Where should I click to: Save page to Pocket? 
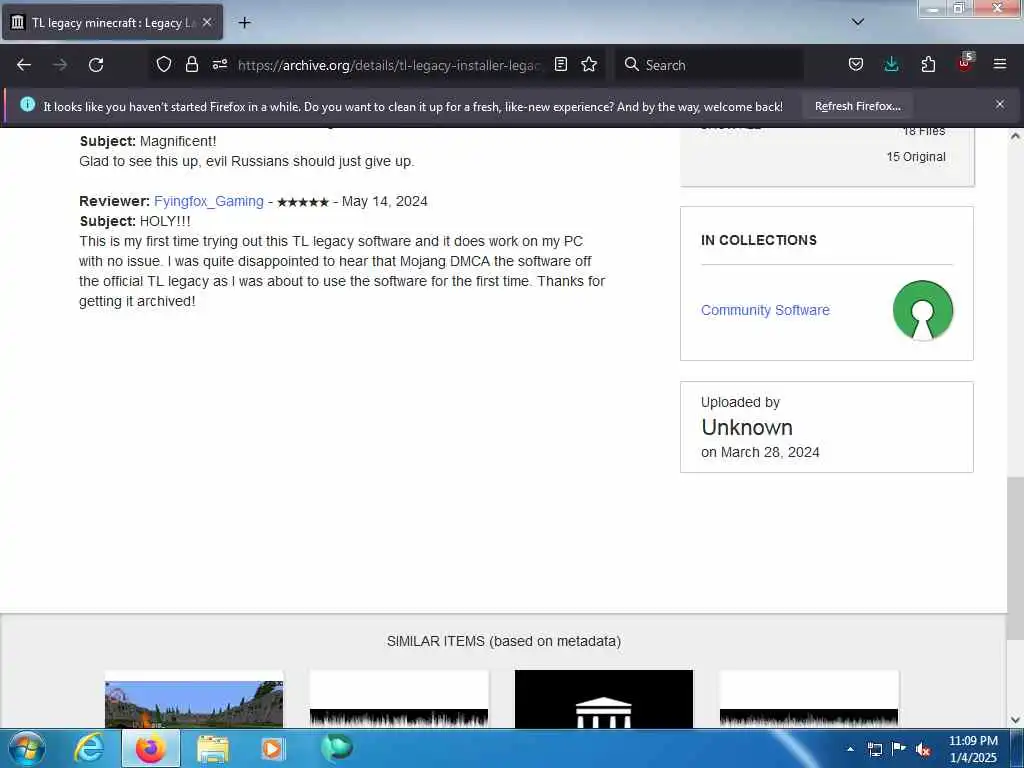pos(856,64)
